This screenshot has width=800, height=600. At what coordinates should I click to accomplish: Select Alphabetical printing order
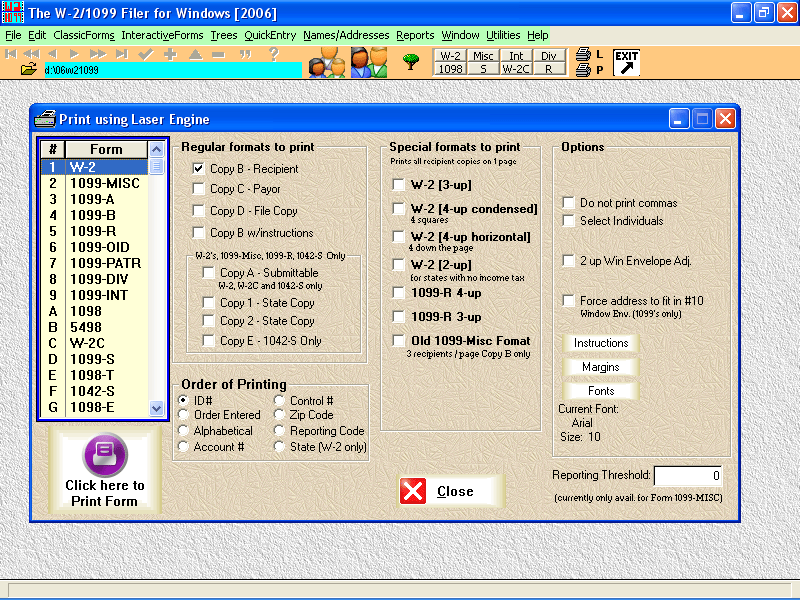(183, 431)
